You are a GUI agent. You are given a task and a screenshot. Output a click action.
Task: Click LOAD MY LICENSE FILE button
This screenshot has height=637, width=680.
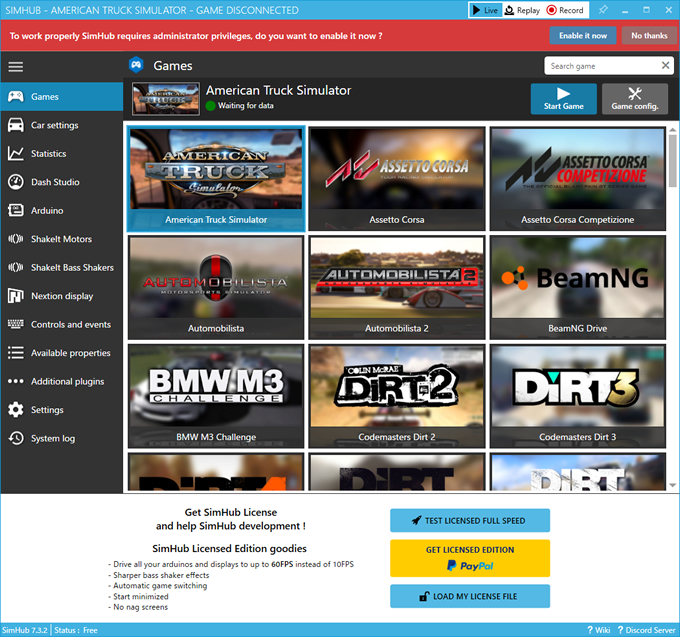[470, 596]
